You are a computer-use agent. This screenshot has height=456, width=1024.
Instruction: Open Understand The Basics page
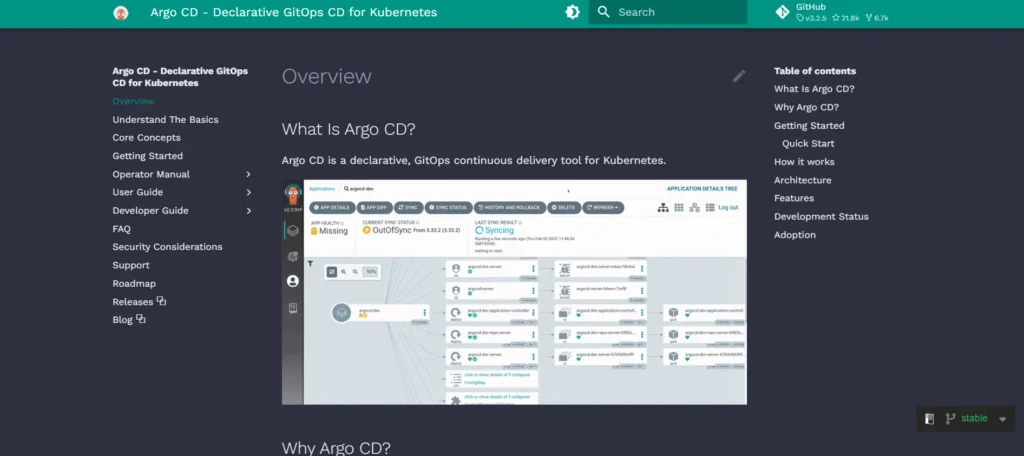point(165,120)
